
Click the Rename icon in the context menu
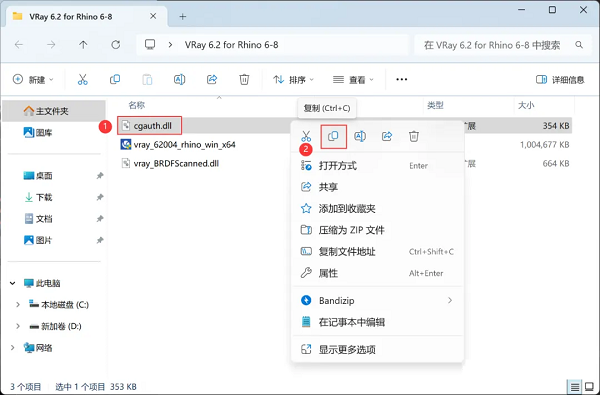pyautogui.click(x=360, y=136)
